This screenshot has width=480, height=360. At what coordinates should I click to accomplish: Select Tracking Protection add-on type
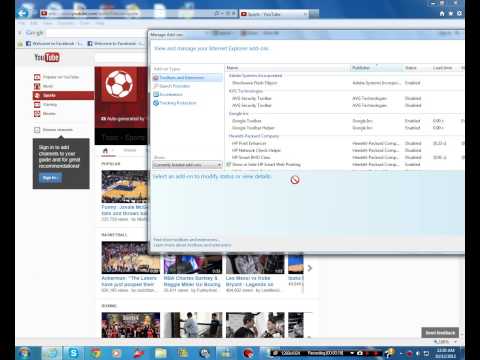click(x=178, y=103)
